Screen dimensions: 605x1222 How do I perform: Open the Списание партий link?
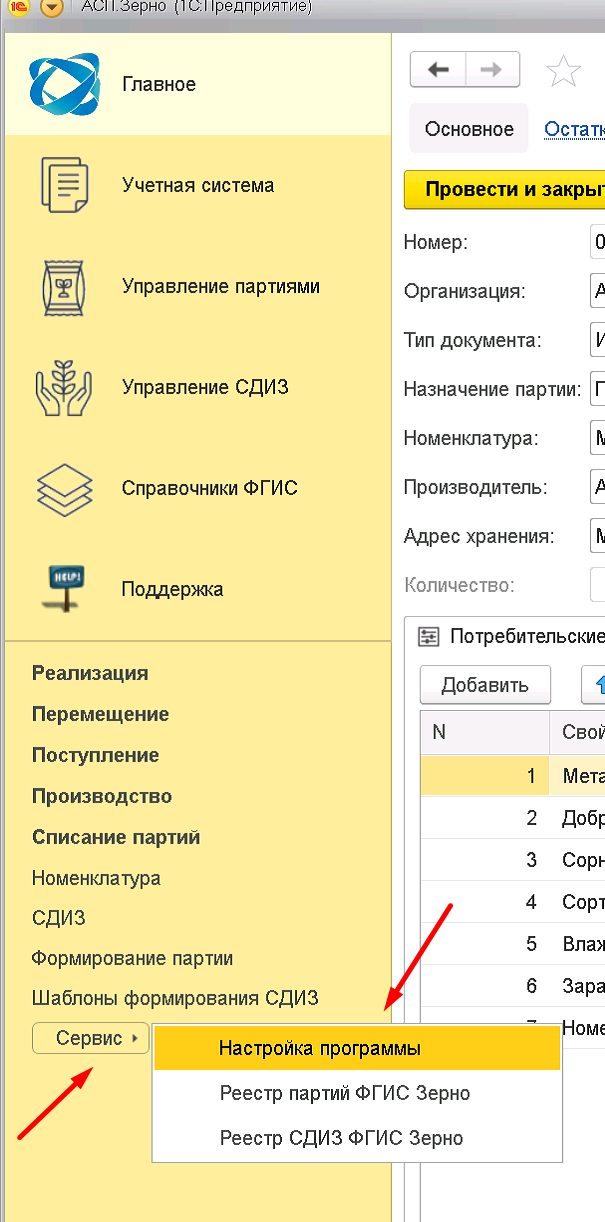coord(116,837)
